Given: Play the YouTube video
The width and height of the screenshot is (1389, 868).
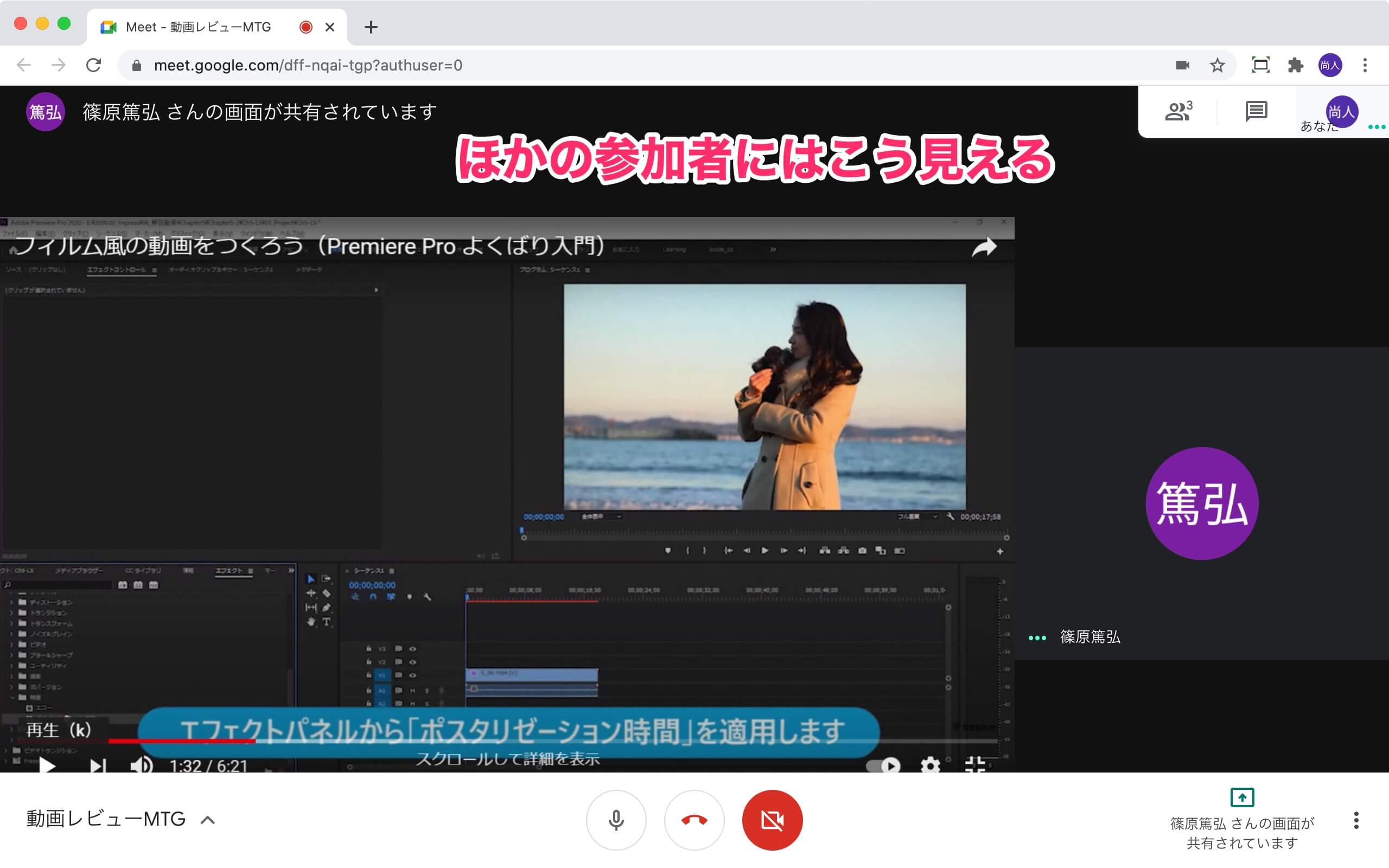Looking at the screenshot, I should pyautogui.click(x=47, y=766).
